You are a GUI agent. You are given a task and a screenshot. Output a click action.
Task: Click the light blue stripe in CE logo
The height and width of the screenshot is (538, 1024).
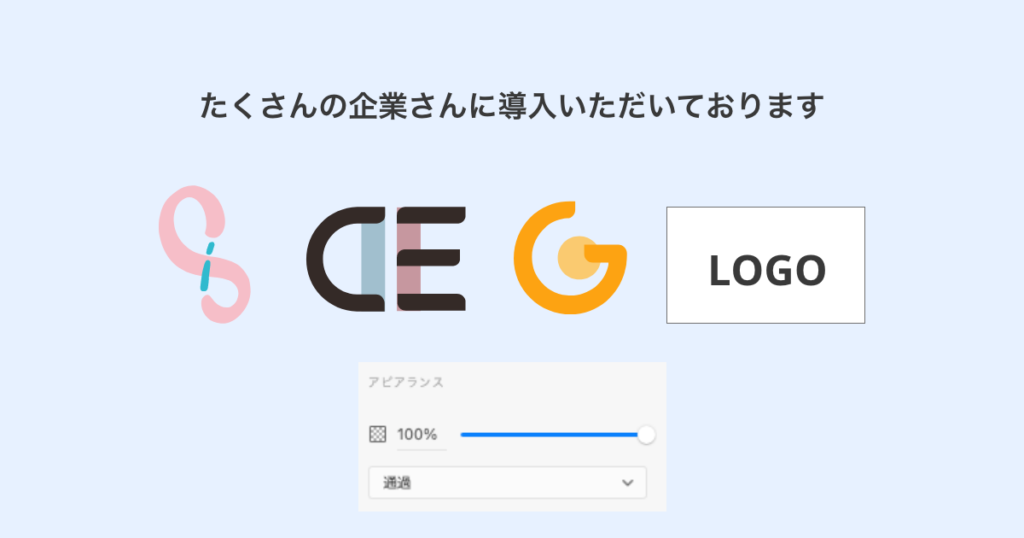tap(373, 259)
